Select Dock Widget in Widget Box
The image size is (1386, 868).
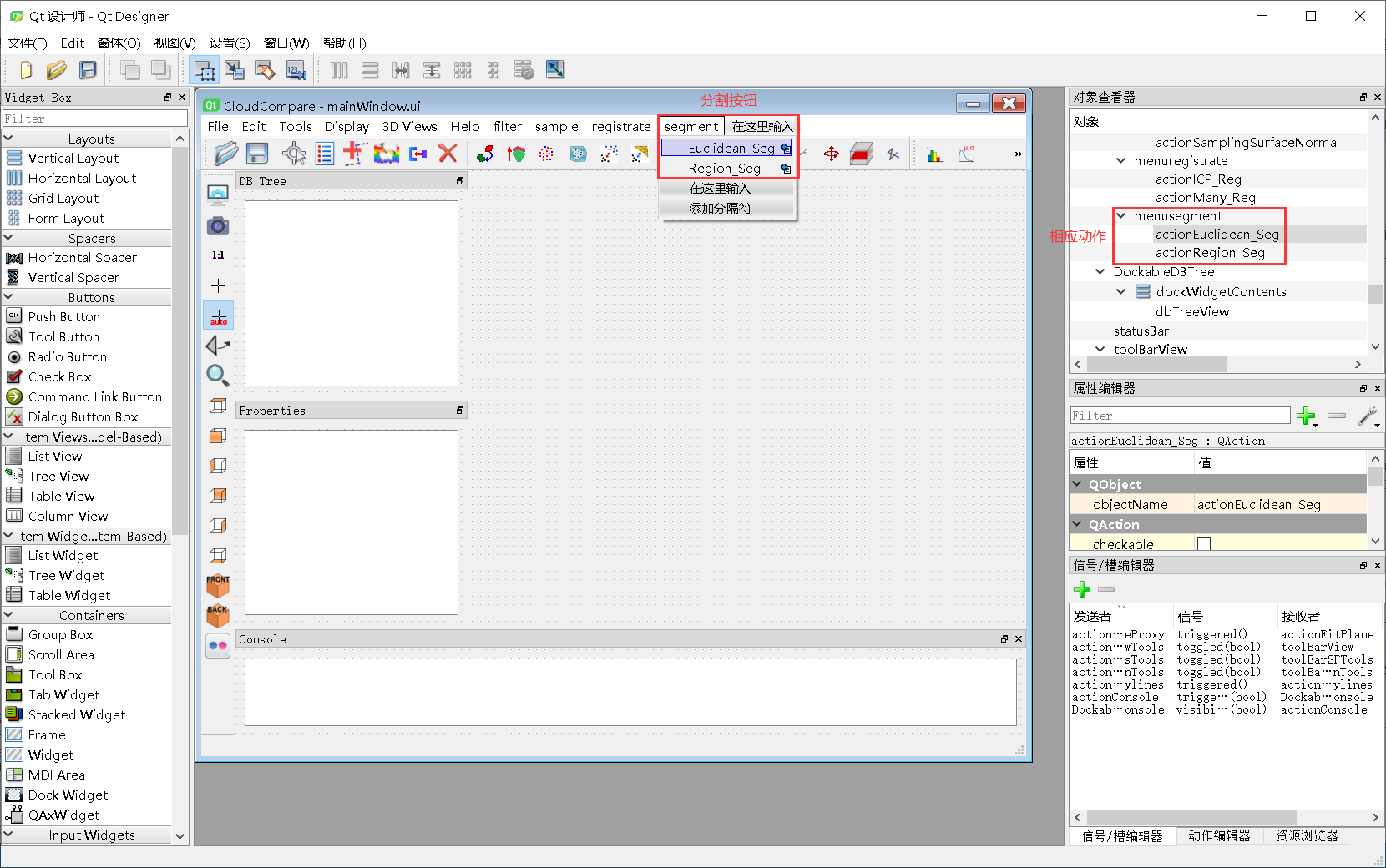pyautogui.click(x=68, y=795)
